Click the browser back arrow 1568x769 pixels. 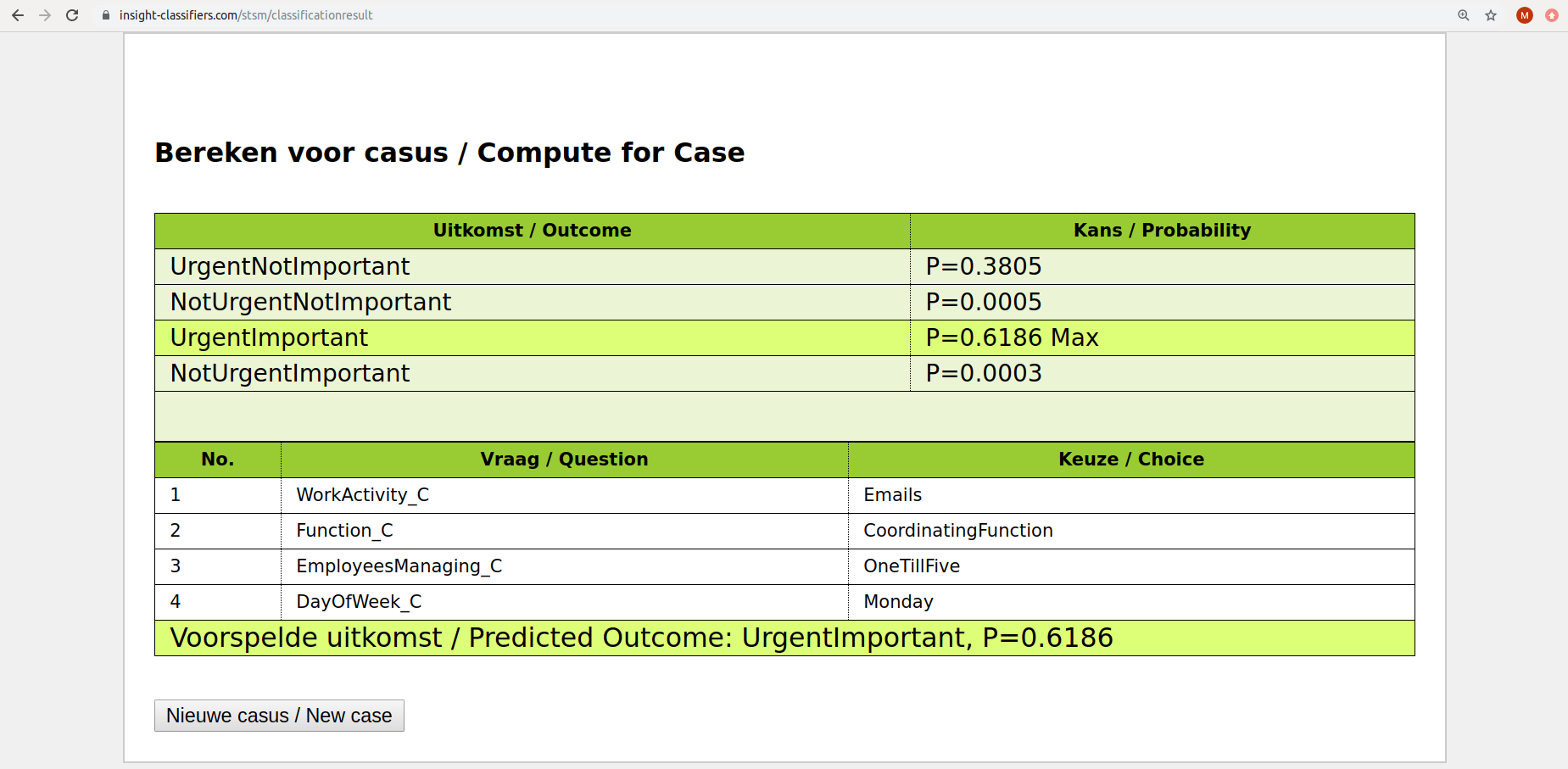coord(18,15)
